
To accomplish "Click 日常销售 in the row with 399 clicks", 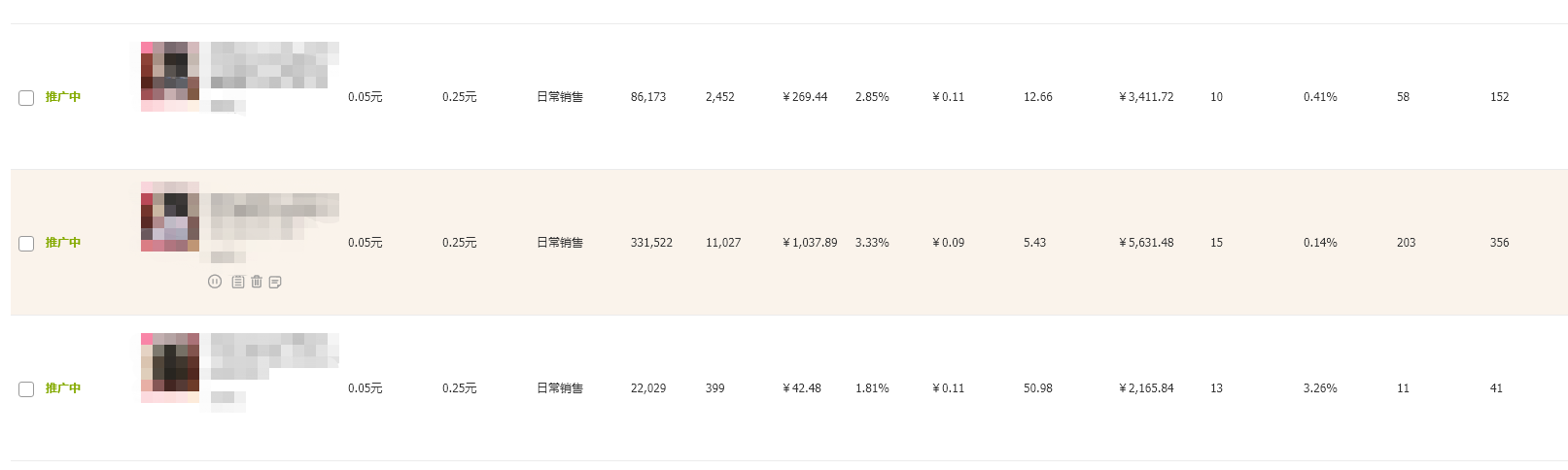I will click(560, 388).
